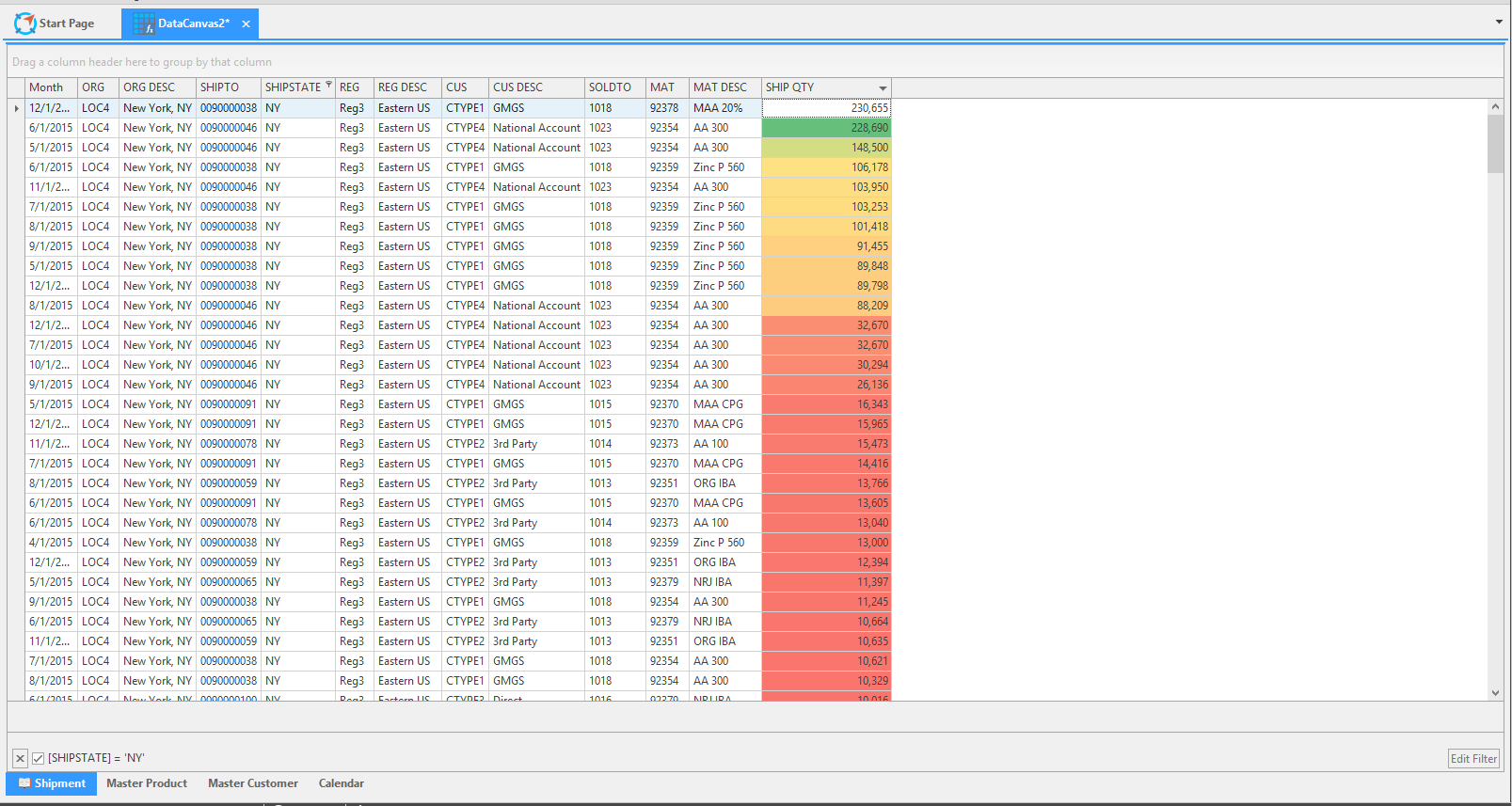
Task: Uncheck the [SHIPSTATE] = 'NY' filter checkbox
Action: 39,758
